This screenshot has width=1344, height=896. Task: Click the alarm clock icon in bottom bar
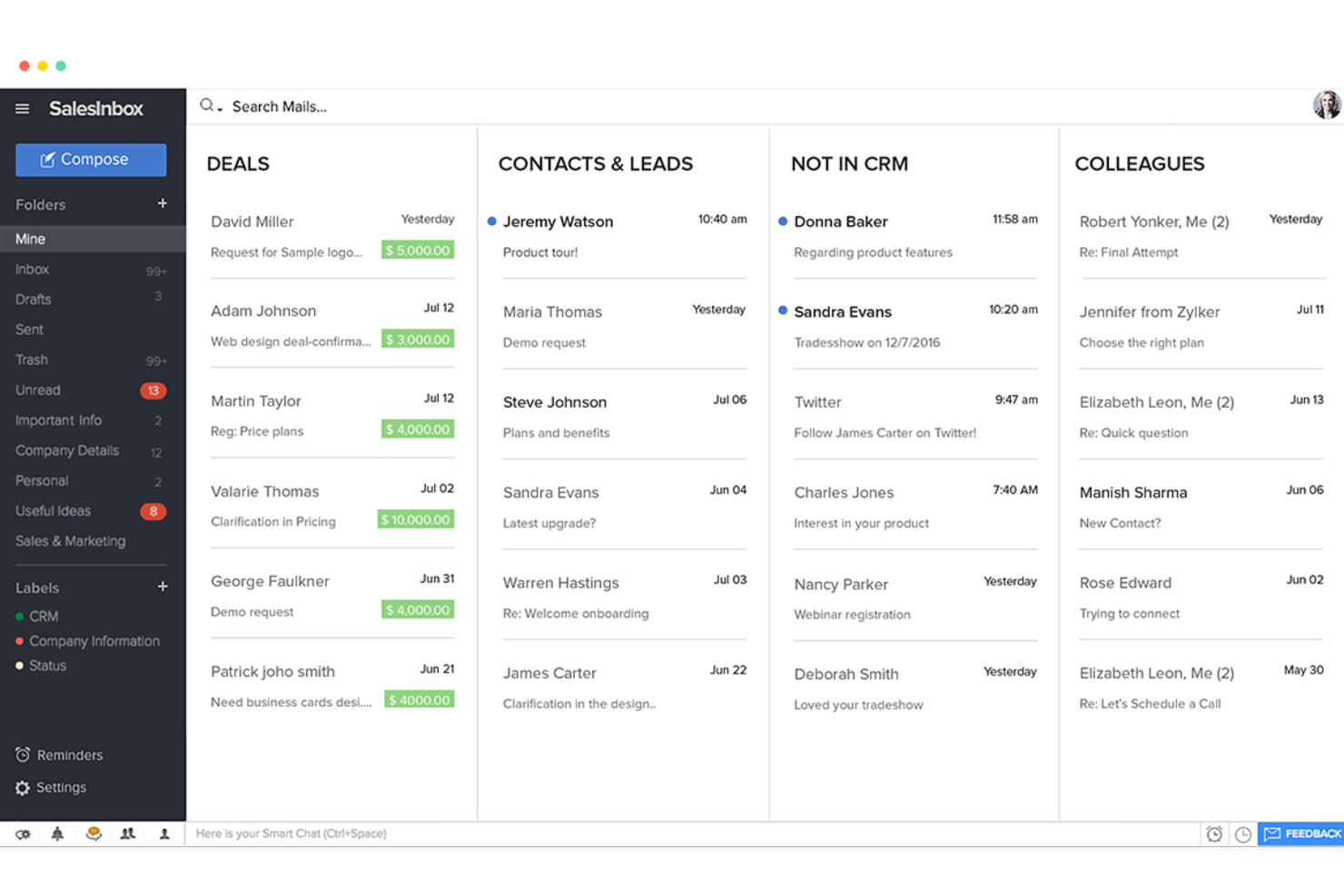[1214, 834]
